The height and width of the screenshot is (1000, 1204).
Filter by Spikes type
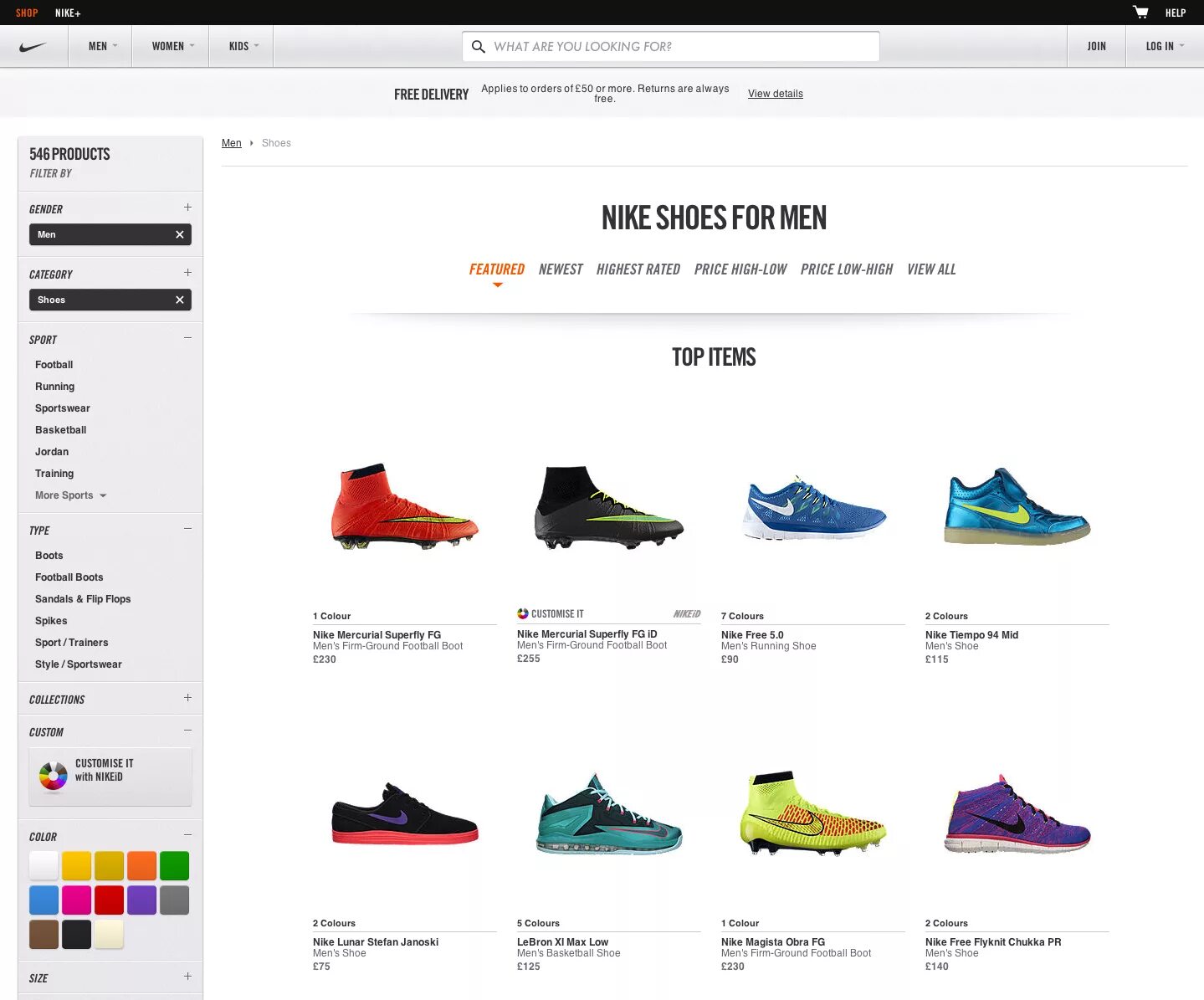[51, 621]
